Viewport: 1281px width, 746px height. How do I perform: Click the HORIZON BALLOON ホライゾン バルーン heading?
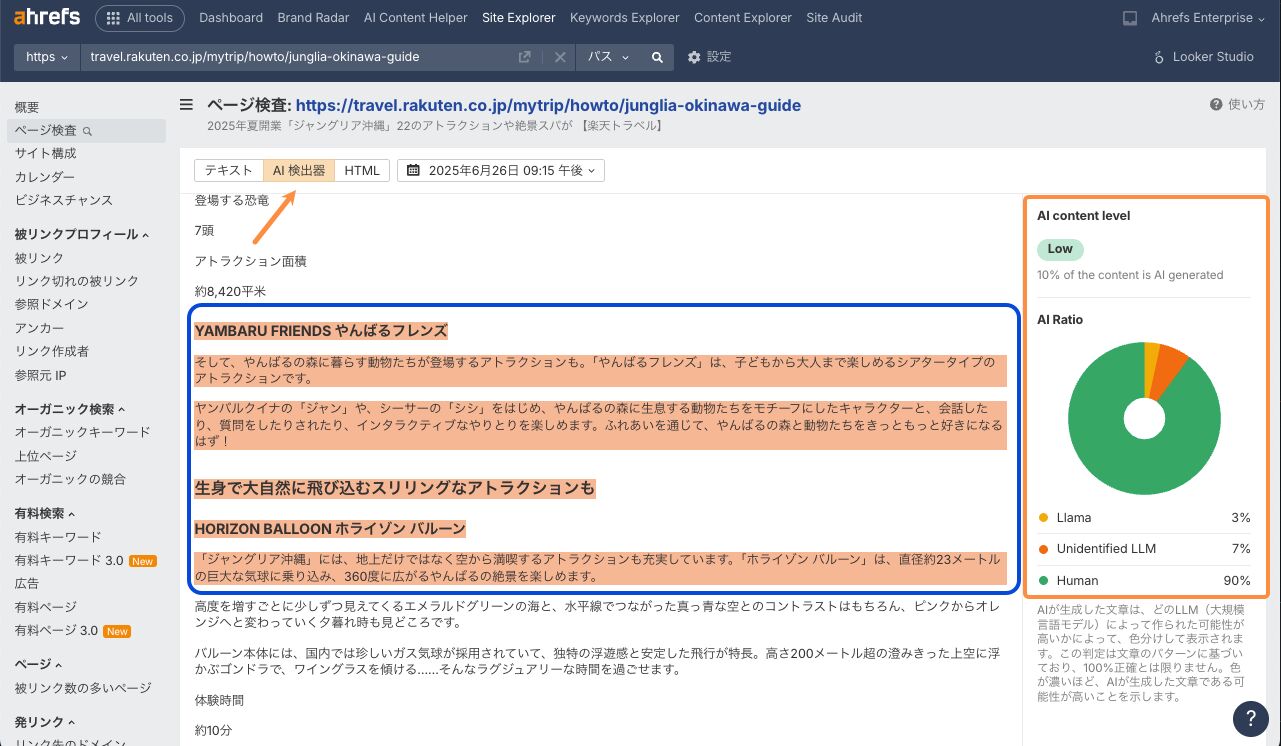pyautogui.click(x=330, y=528)
